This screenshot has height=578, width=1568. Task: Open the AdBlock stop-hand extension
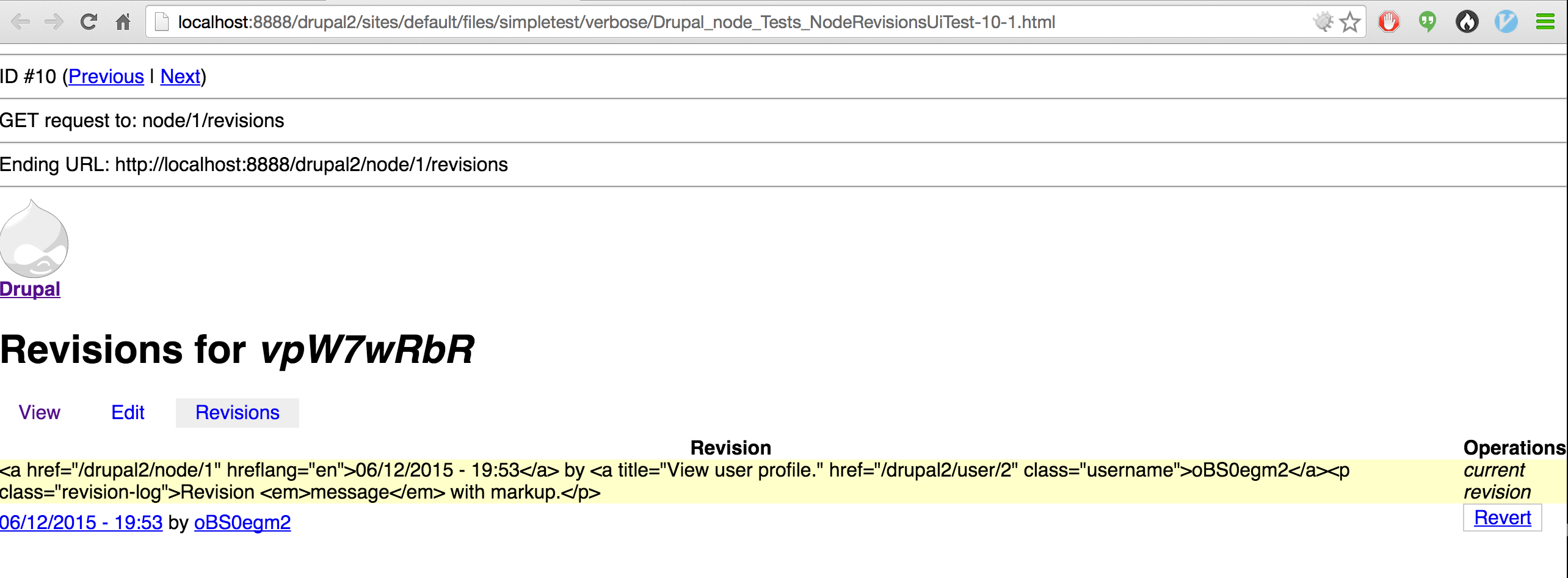point(1389,22)
